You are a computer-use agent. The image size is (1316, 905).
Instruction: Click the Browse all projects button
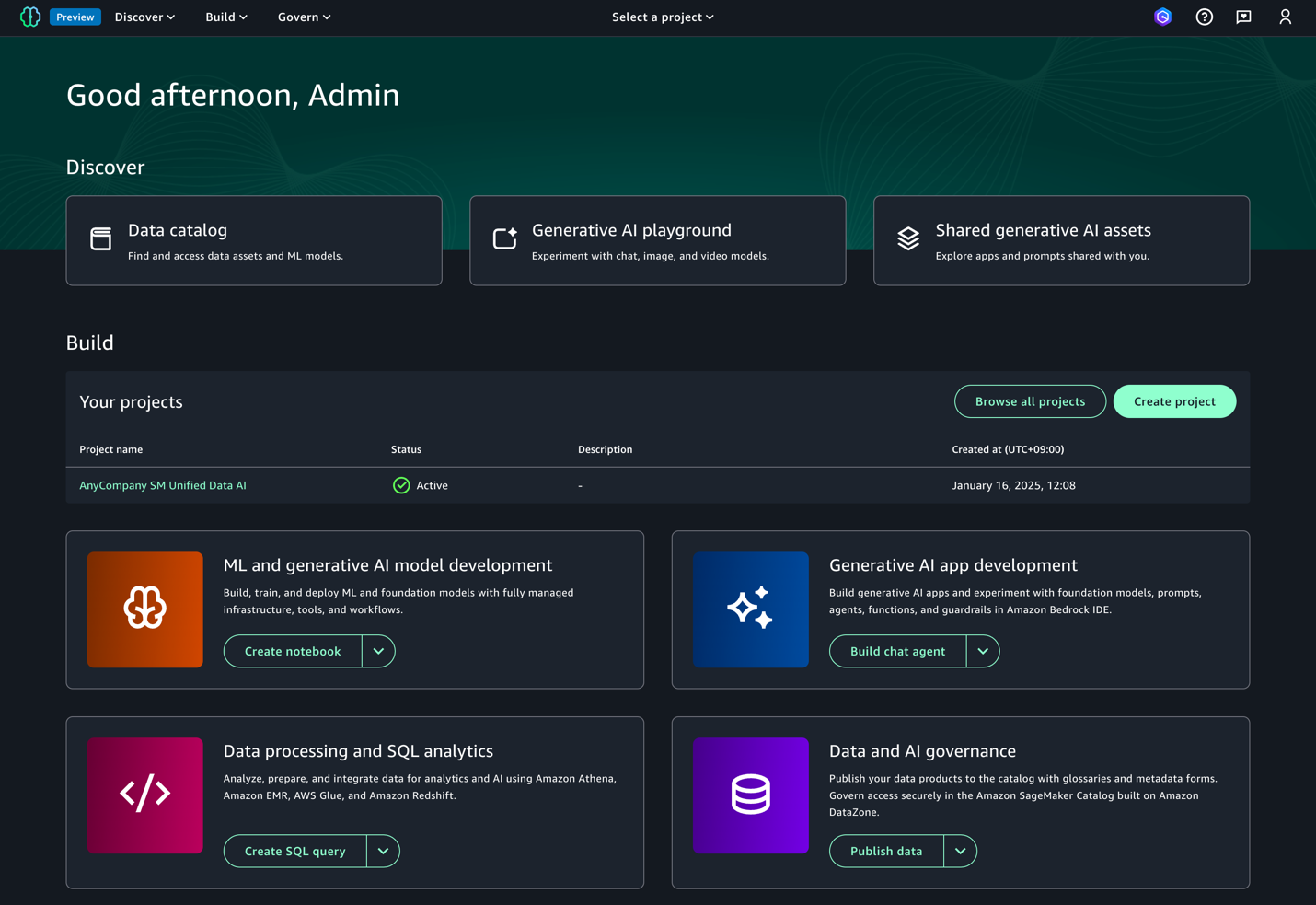click(1030, 401)
